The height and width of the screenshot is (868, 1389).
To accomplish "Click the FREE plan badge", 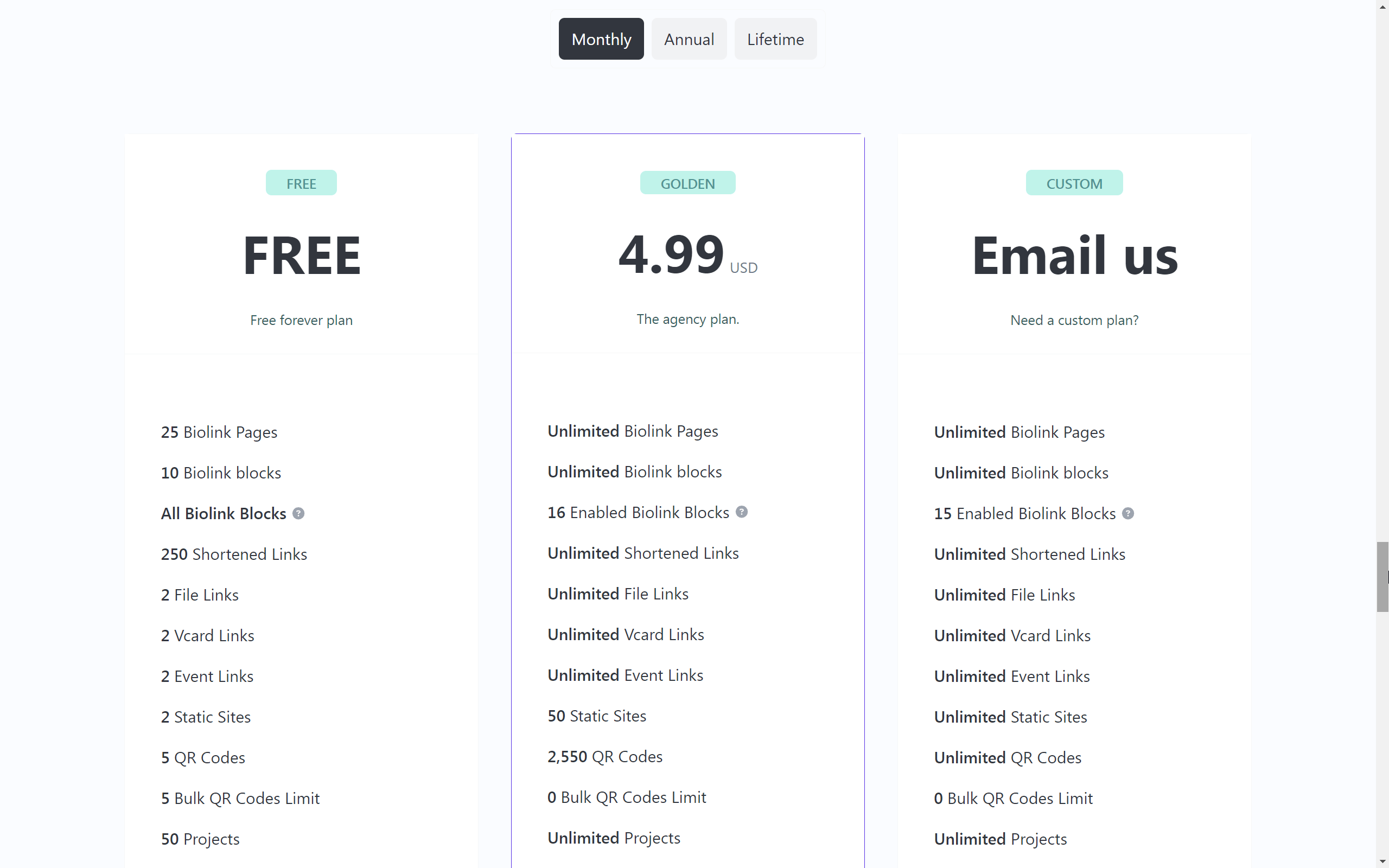I will 301,183.
